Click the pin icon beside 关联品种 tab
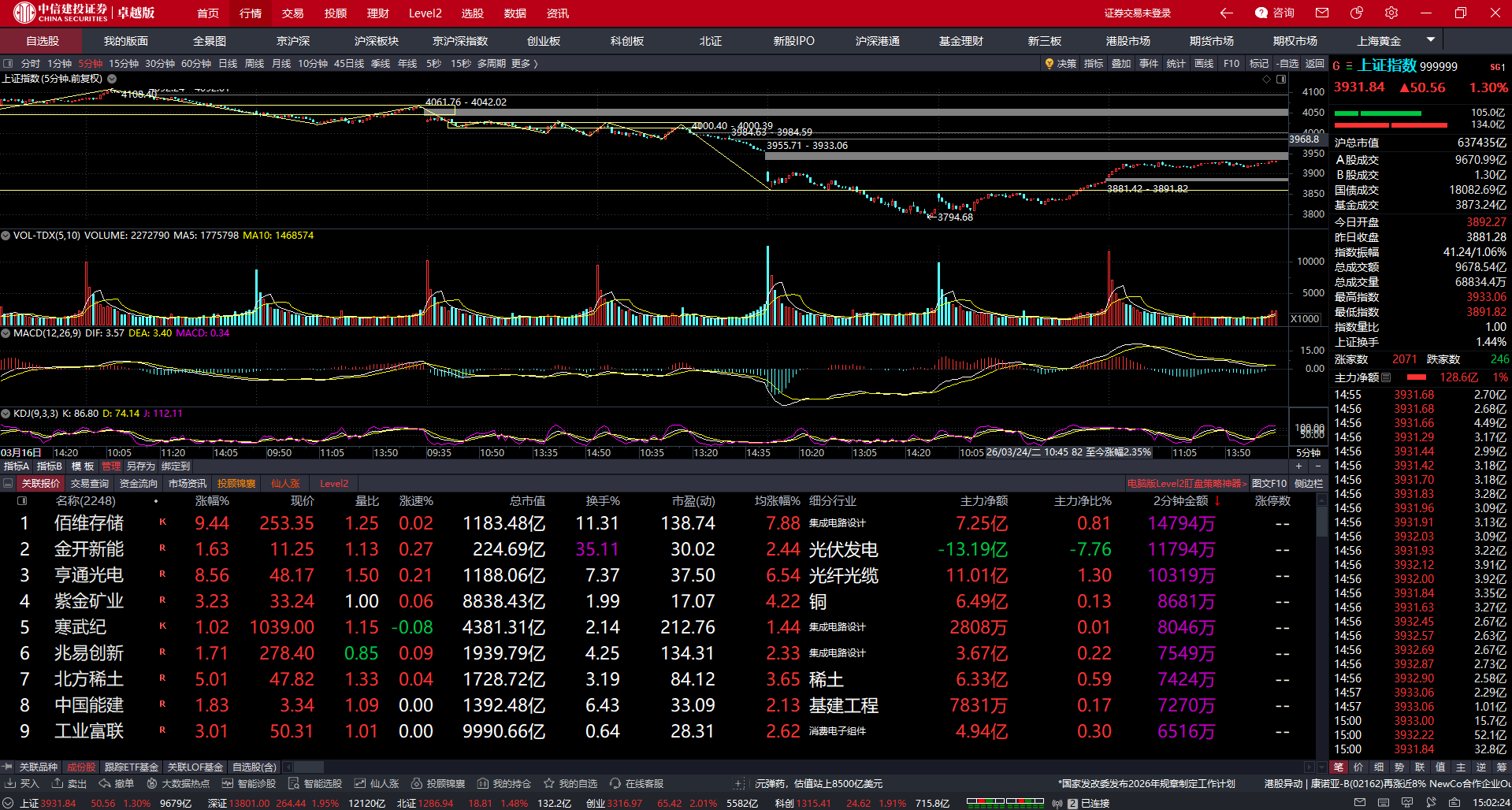The width and height of the screenshot is (1512, 810). point(7,767)
